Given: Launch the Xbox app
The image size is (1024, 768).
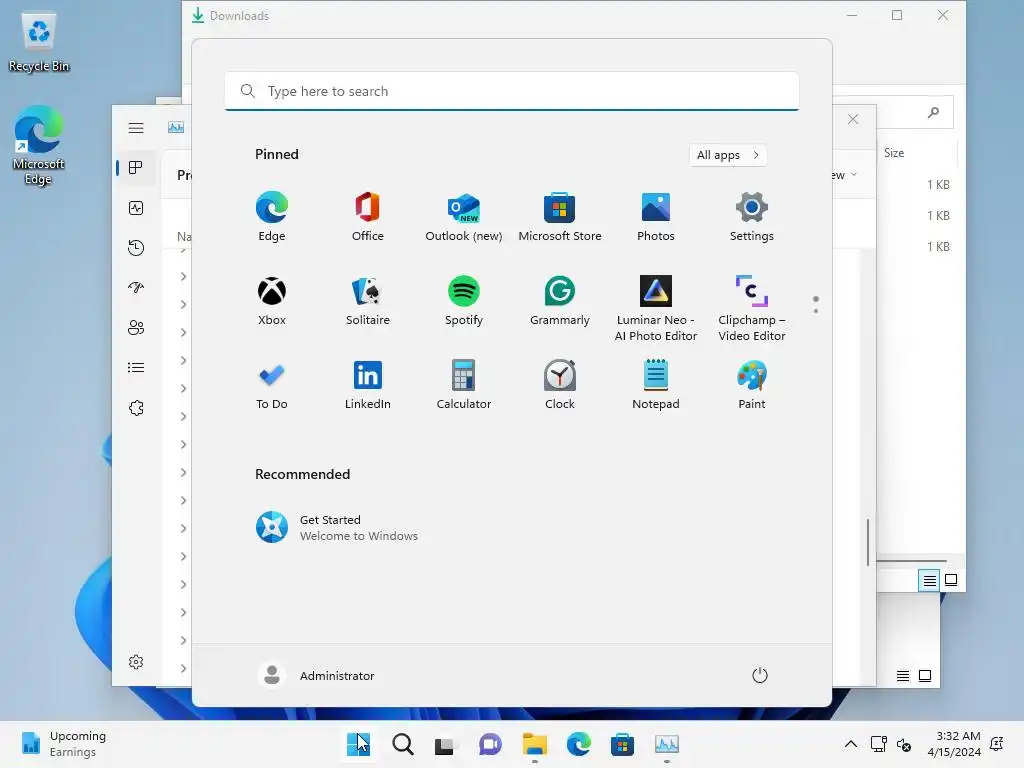Looking at the screenshot, I should point(272,300).
